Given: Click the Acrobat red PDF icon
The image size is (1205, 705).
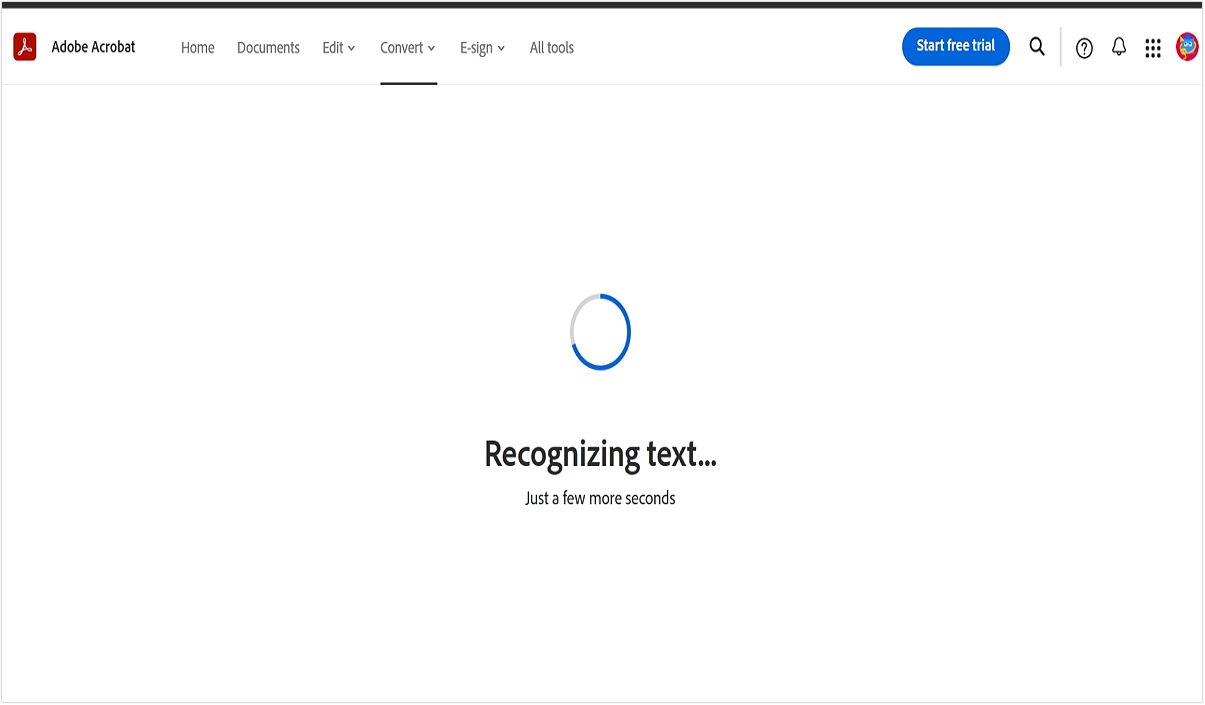Looking at the screenshot, I should point(24,46).
